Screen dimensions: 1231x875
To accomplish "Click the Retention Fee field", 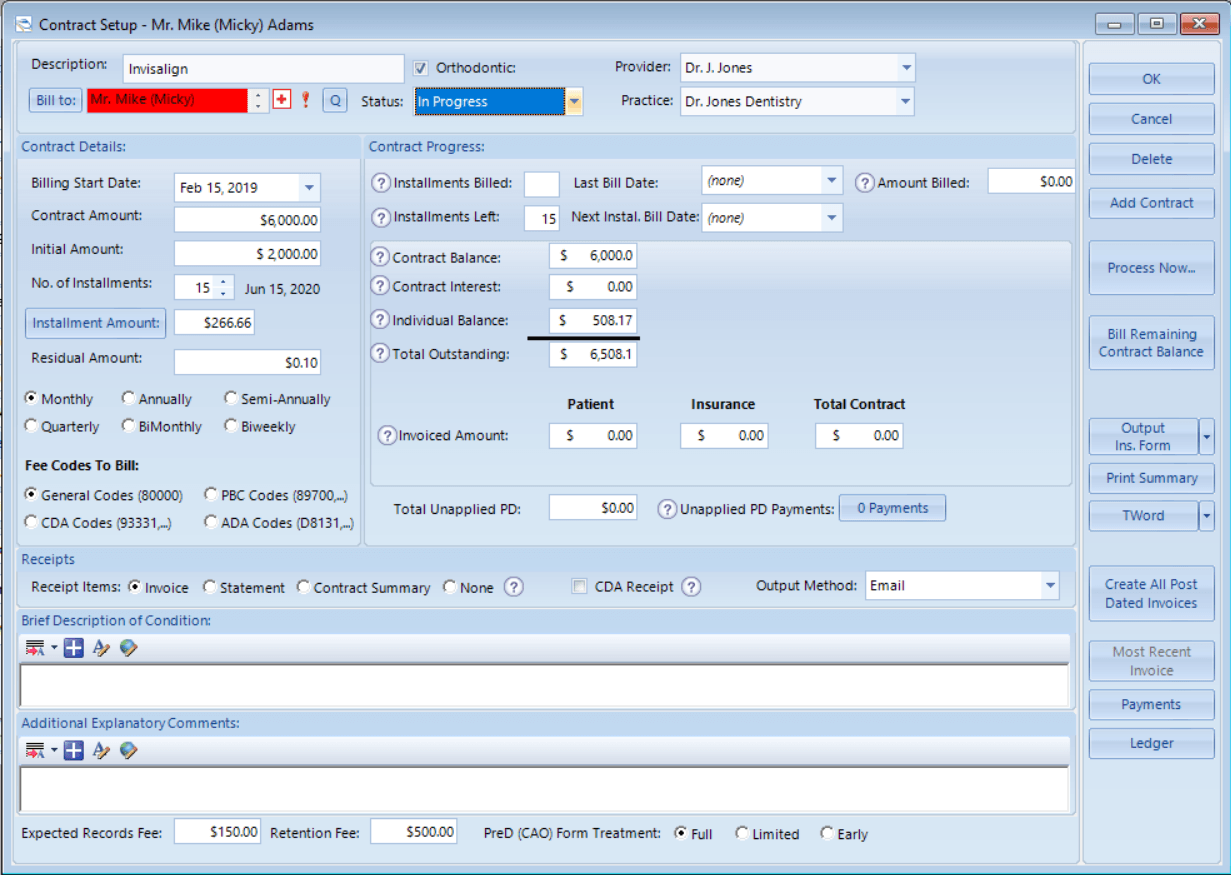I will (x=414, y=831).
